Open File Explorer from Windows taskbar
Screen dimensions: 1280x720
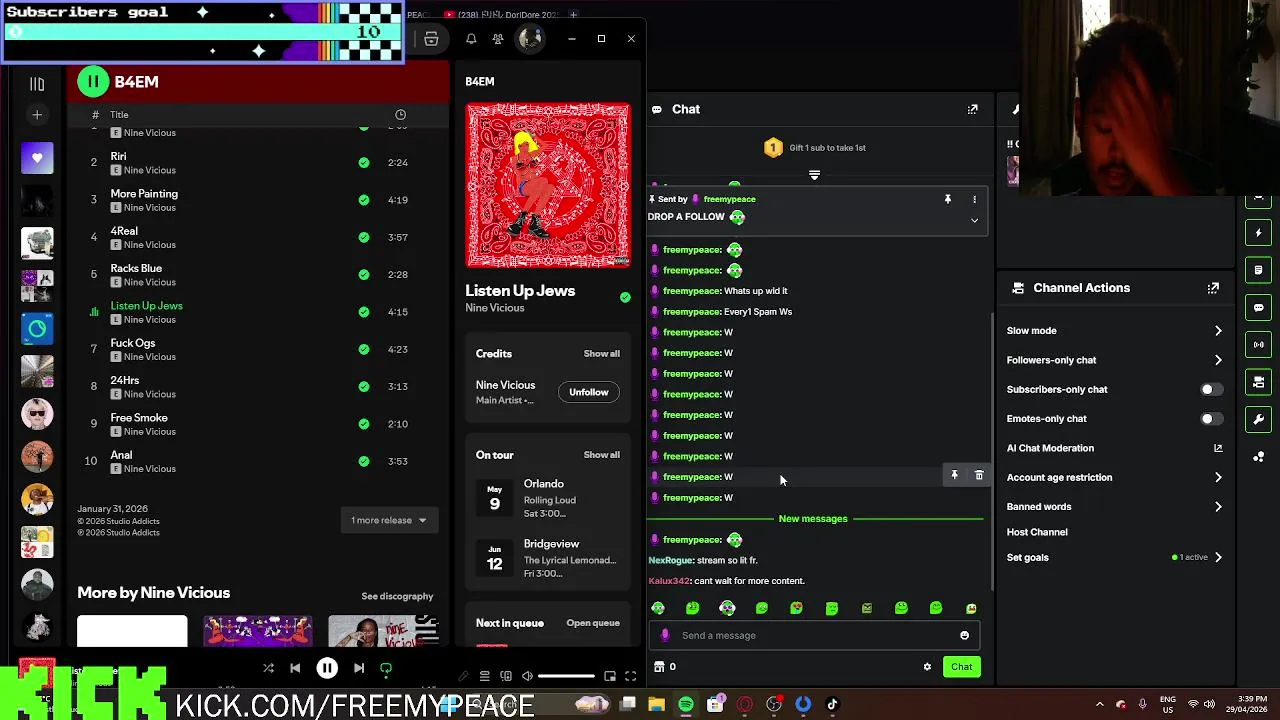[x=657, y=705]
